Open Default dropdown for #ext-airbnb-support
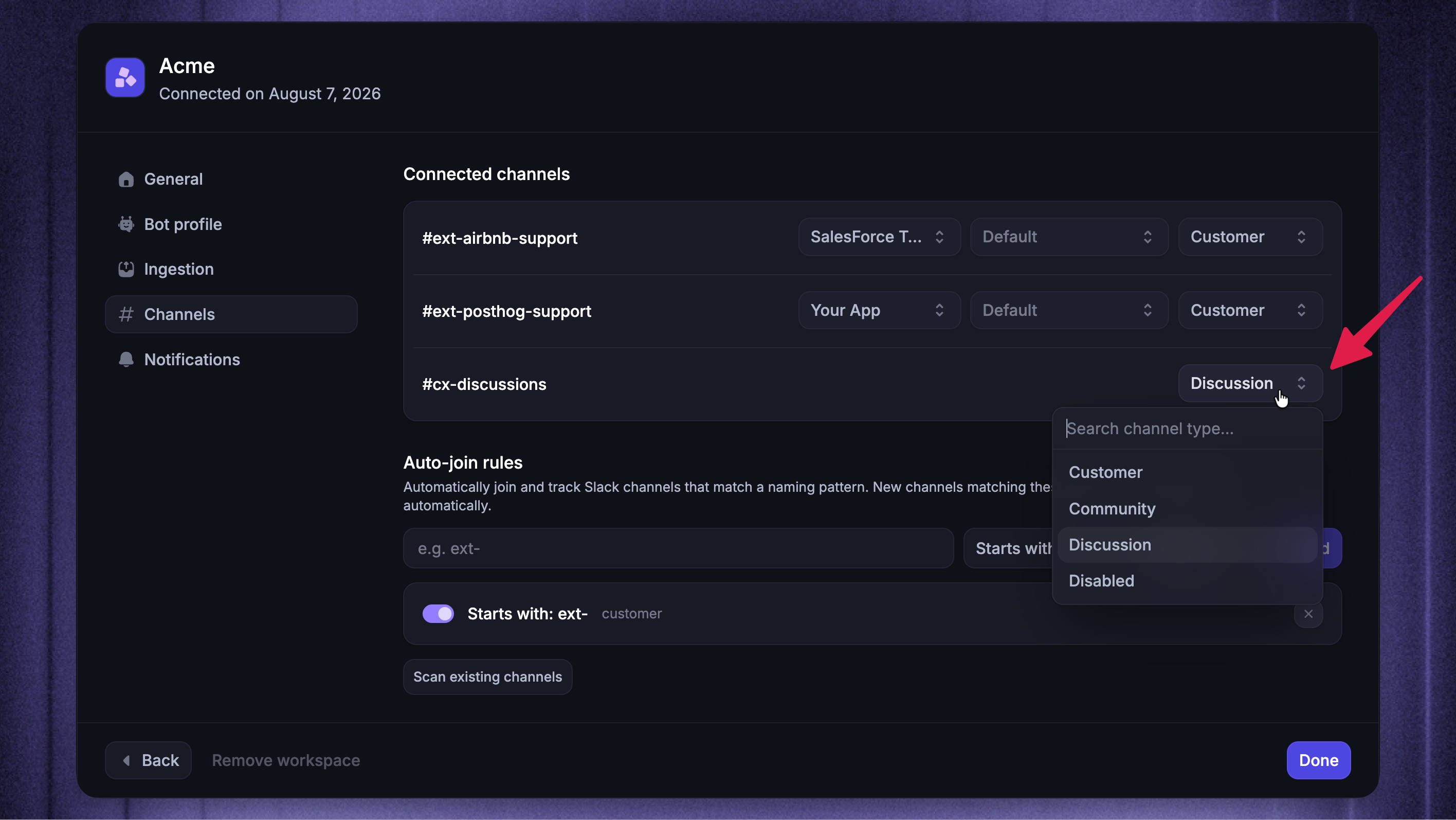 tap(1069, 237)
